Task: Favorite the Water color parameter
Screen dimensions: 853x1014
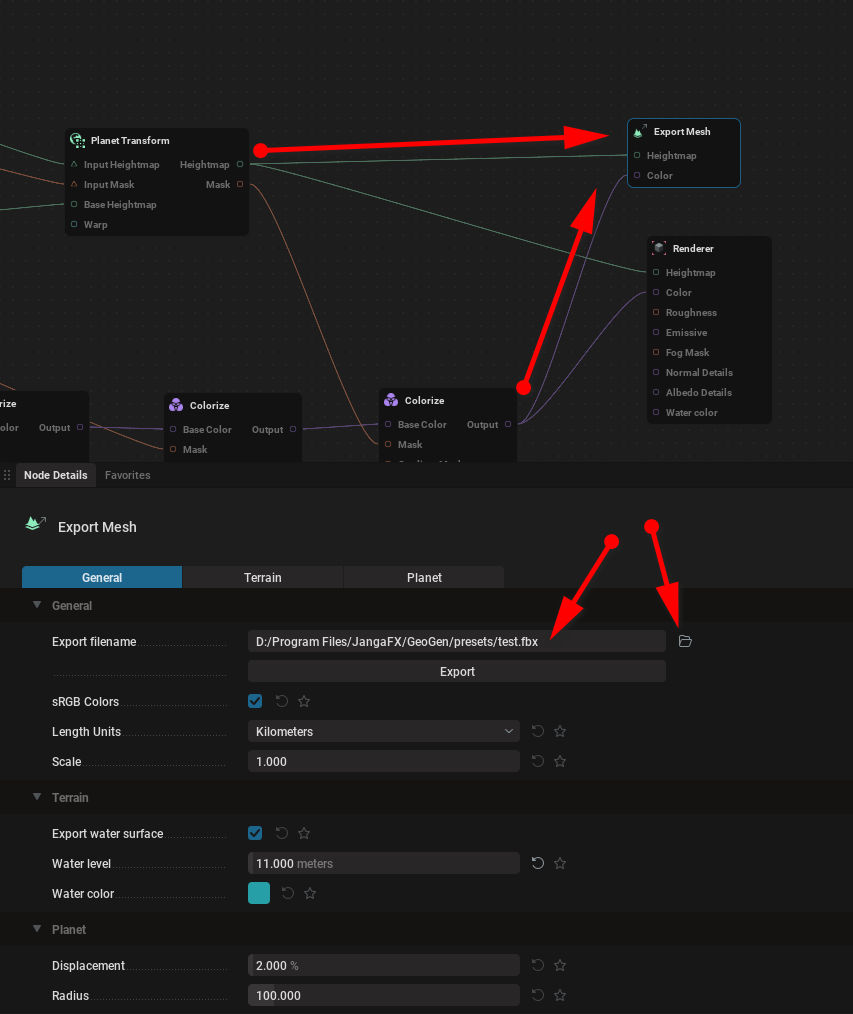Action: tap(310, 894)
